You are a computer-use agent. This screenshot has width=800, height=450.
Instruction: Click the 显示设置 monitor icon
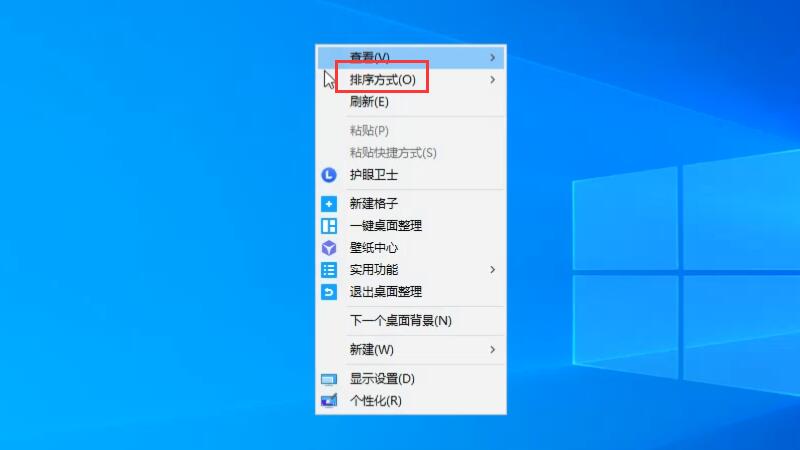tap(329, 379)
